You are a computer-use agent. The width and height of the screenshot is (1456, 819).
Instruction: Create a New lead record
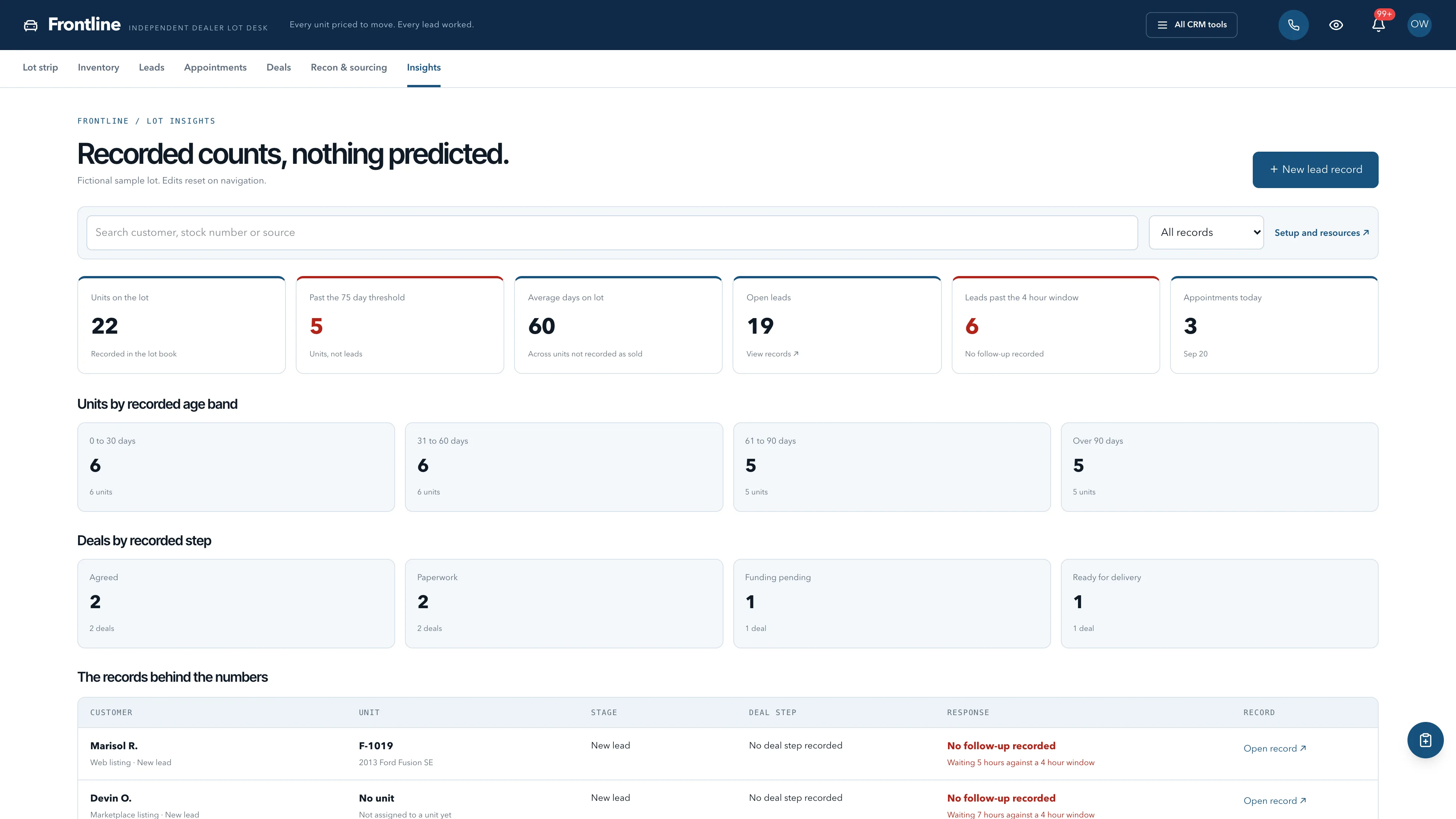click(1315, 169)
